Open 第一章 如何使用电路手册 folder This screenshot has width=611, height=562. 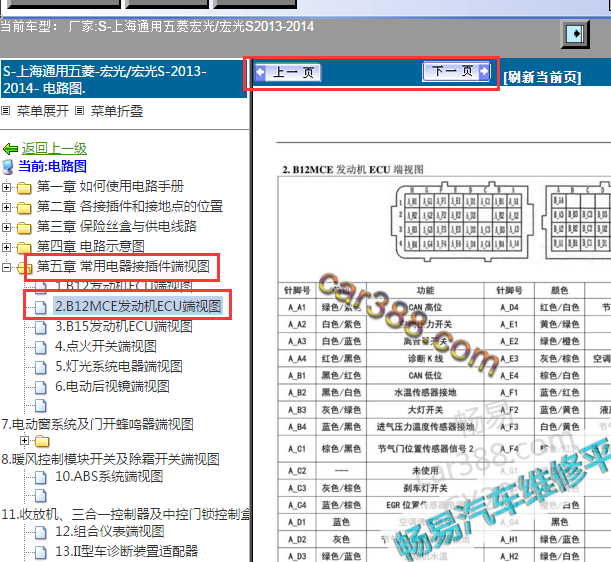click(x=110, y=187)
